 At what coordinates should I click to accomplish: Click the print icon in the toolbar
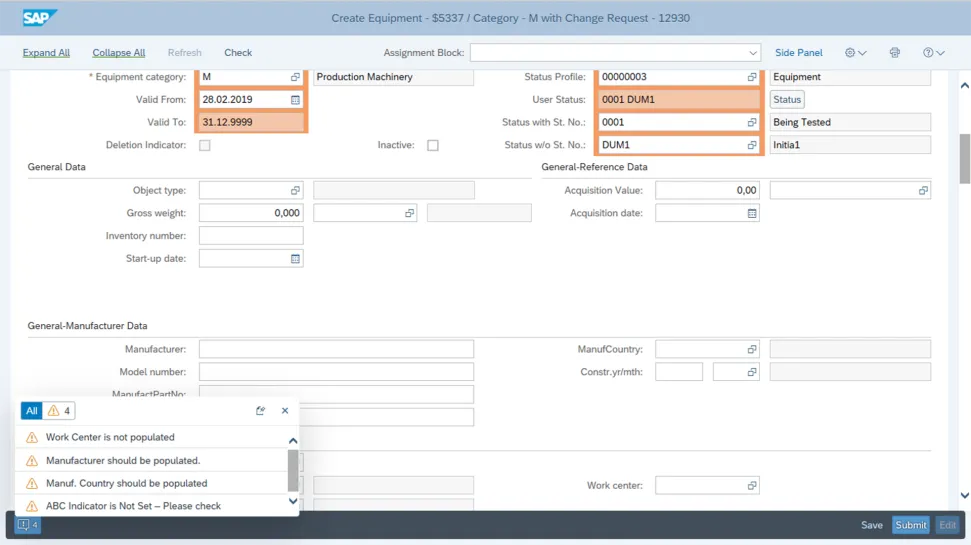[895, 53]
